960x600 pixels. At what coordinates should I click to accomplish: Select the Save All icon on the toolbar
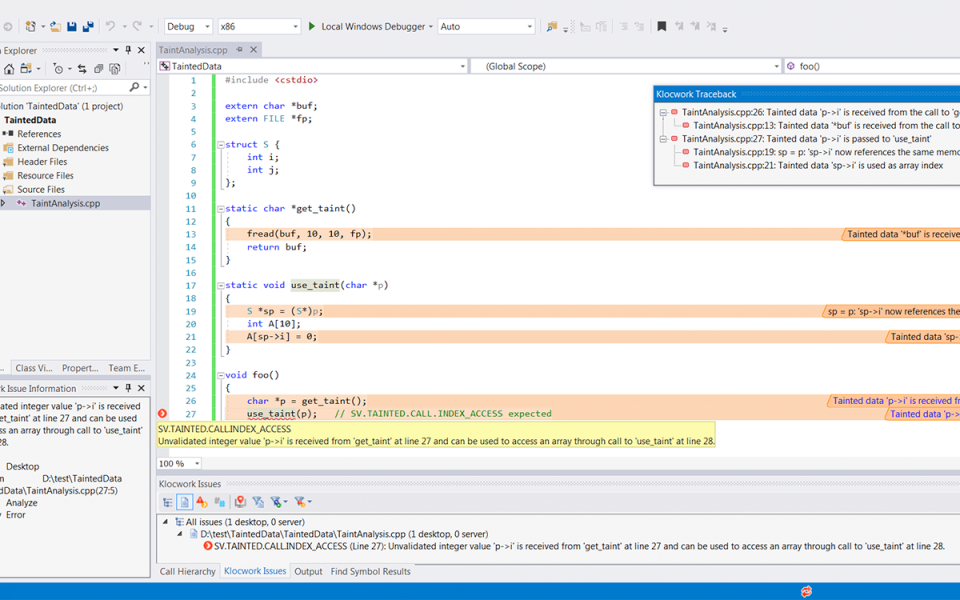pyautogui.click(x=89, y=26)
